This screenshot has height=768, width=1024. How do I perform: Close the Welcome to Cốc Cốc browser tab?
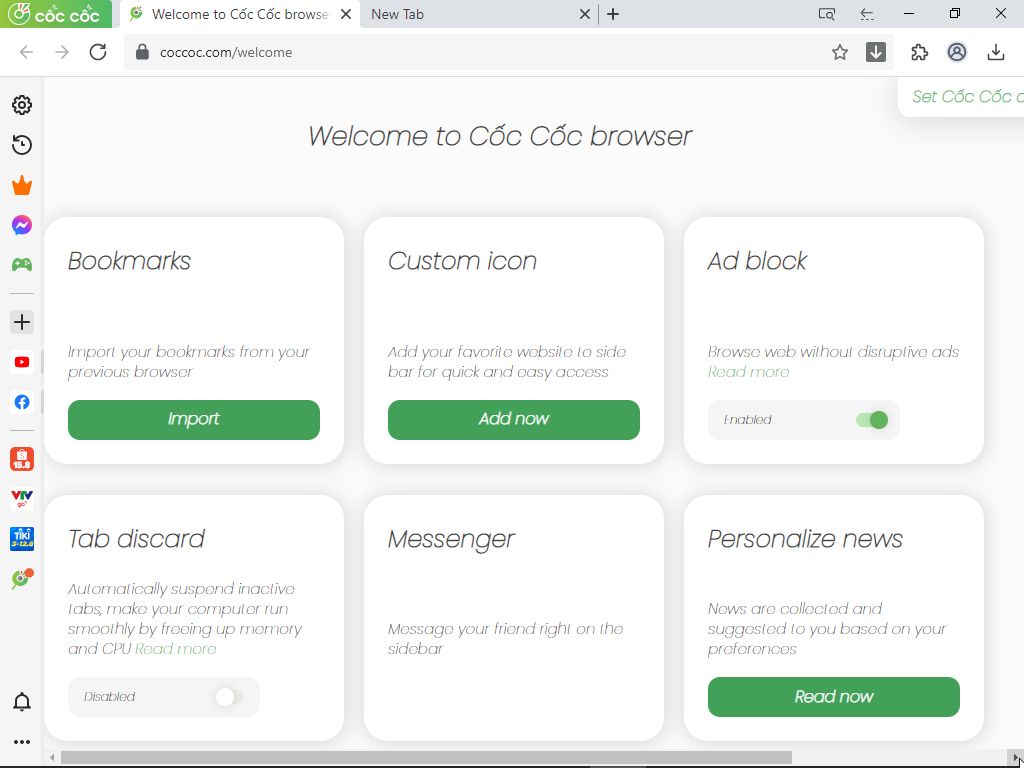click(x=346, y=14)
